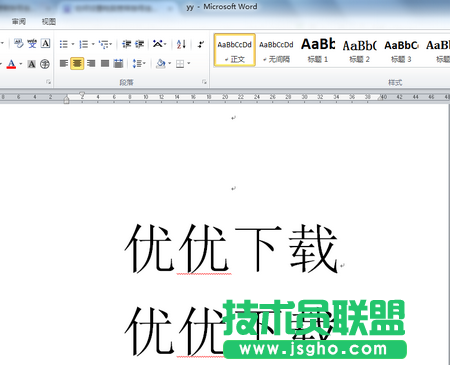Toggle Character Shading (gray A) icon
Image resolution: width=450 pixels, height=365 pixels.
(32, 64)
